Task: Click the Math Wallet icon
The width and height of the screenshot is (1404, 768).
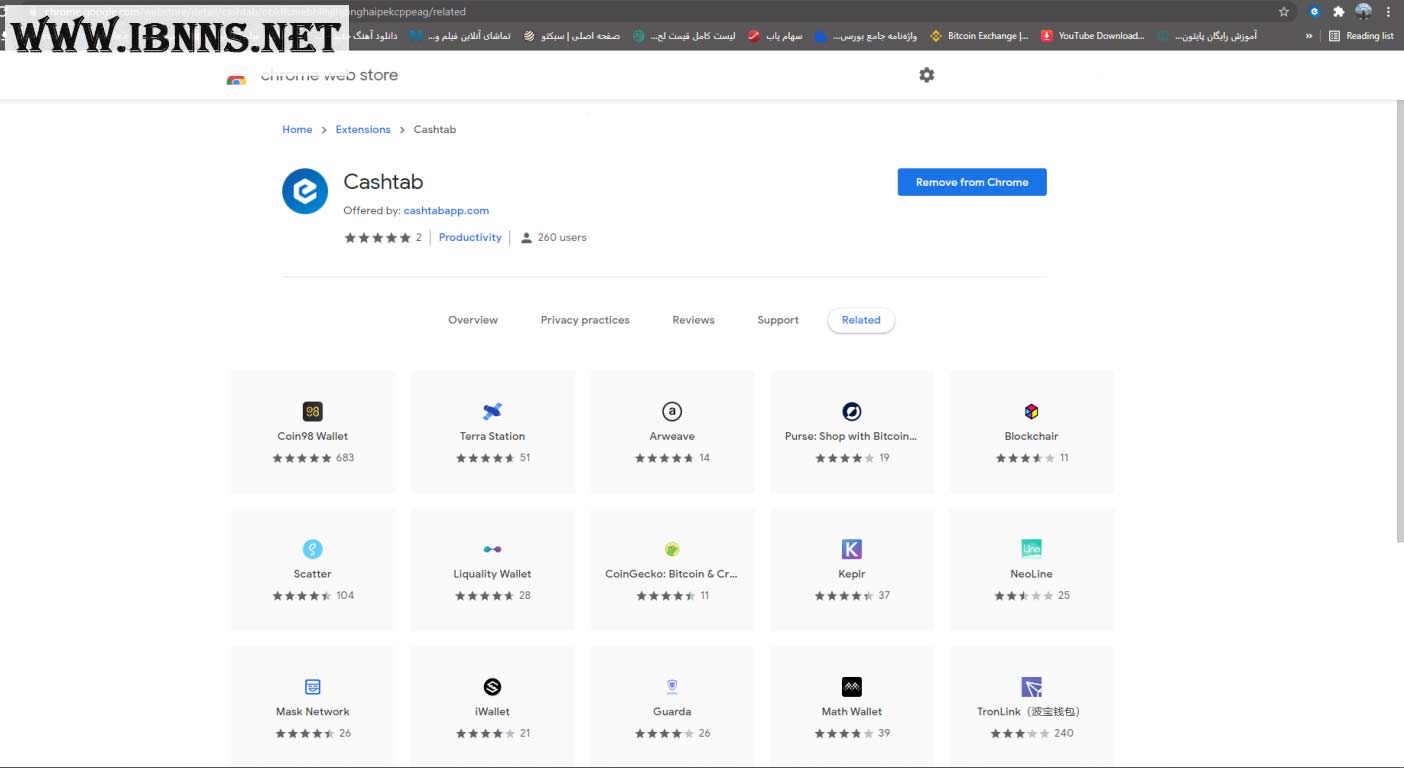Action: tap(852, 687)
